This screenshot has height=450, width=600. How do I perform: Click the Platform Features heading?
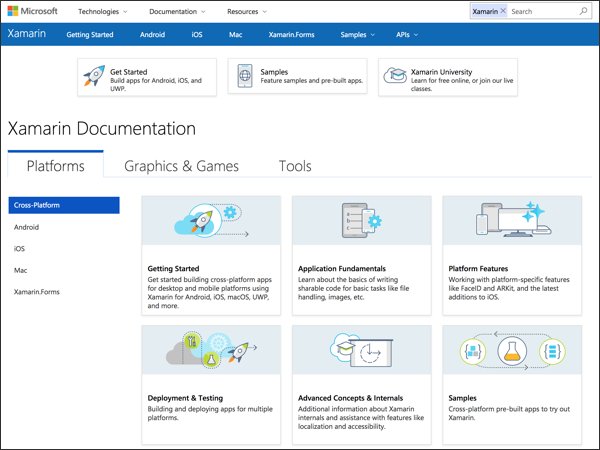[478, 268]
